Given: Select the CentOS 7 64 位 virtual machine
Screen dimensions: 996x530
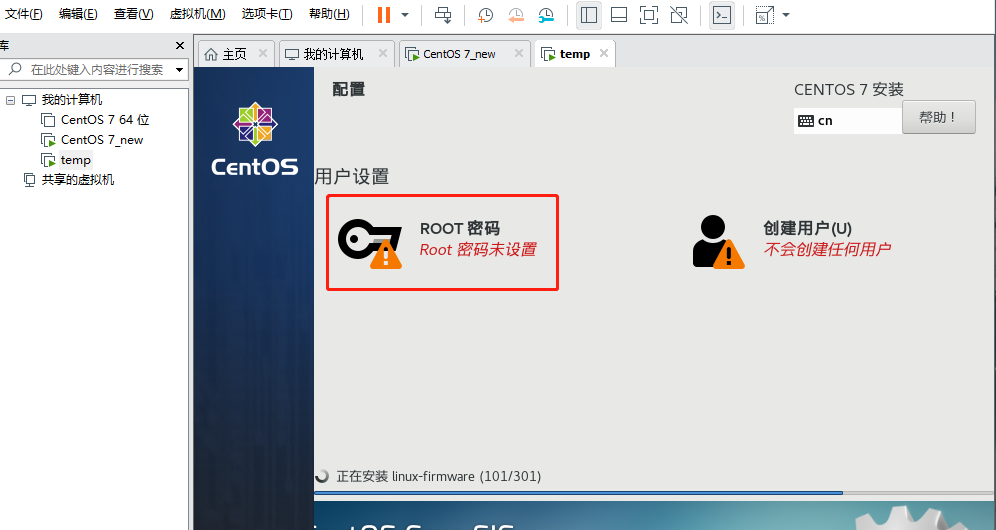Looking at the screenshot, I should (105, 119).
